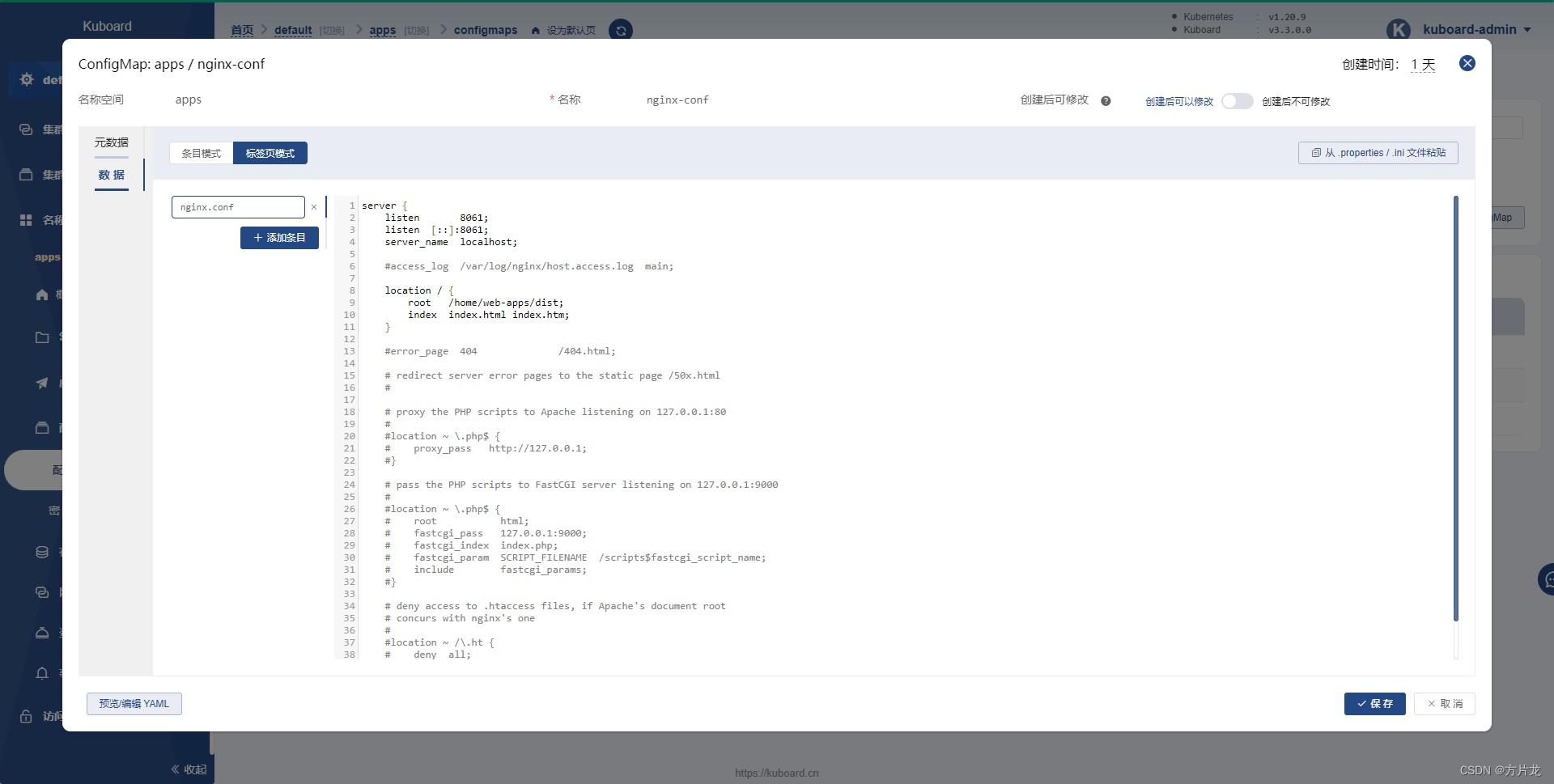The width and height of the screenshot is (1554, 784).
Task: Click the 保存 save button
Action: click(x=1374, y=704)
